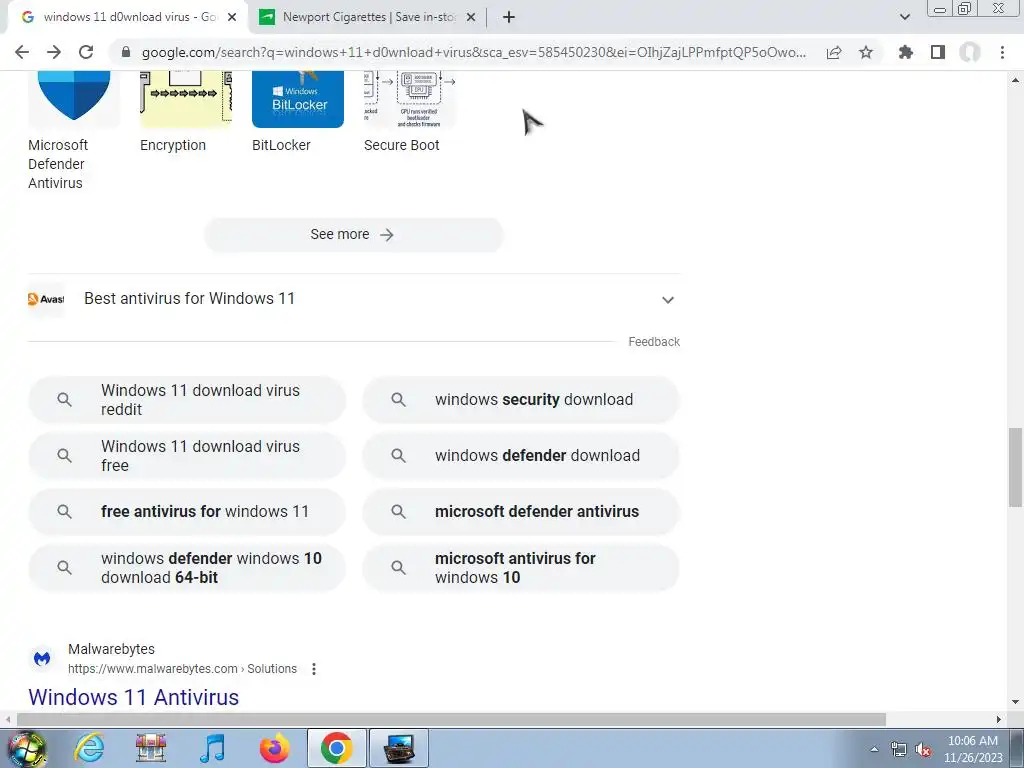Open the network tray icon
Image resolution: width=1024 pixels, height=768 pixels.
pyautogui.click(x=899, y=750)
